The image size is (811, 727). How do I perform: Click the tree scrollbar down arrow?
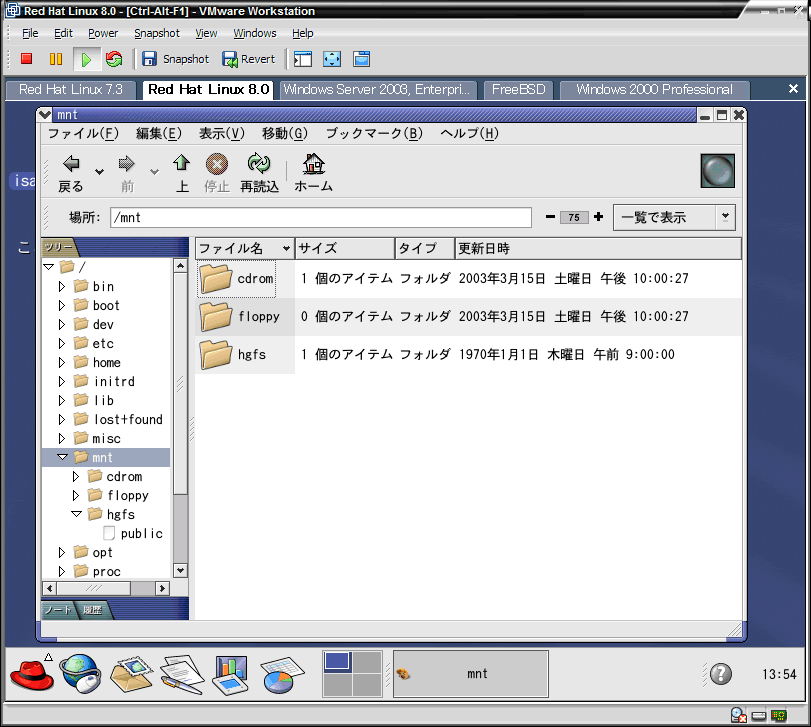(x=180, y=571)
